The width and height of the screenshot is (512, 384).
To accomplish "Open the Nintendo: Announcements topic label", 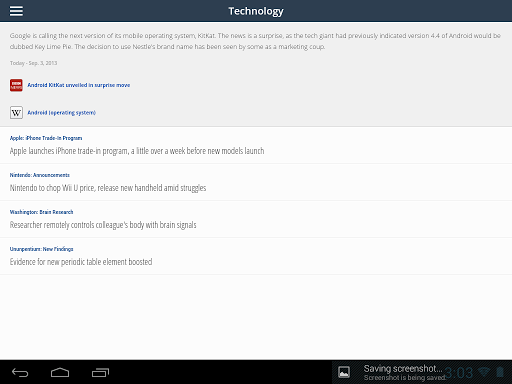I will coord(40,175).
